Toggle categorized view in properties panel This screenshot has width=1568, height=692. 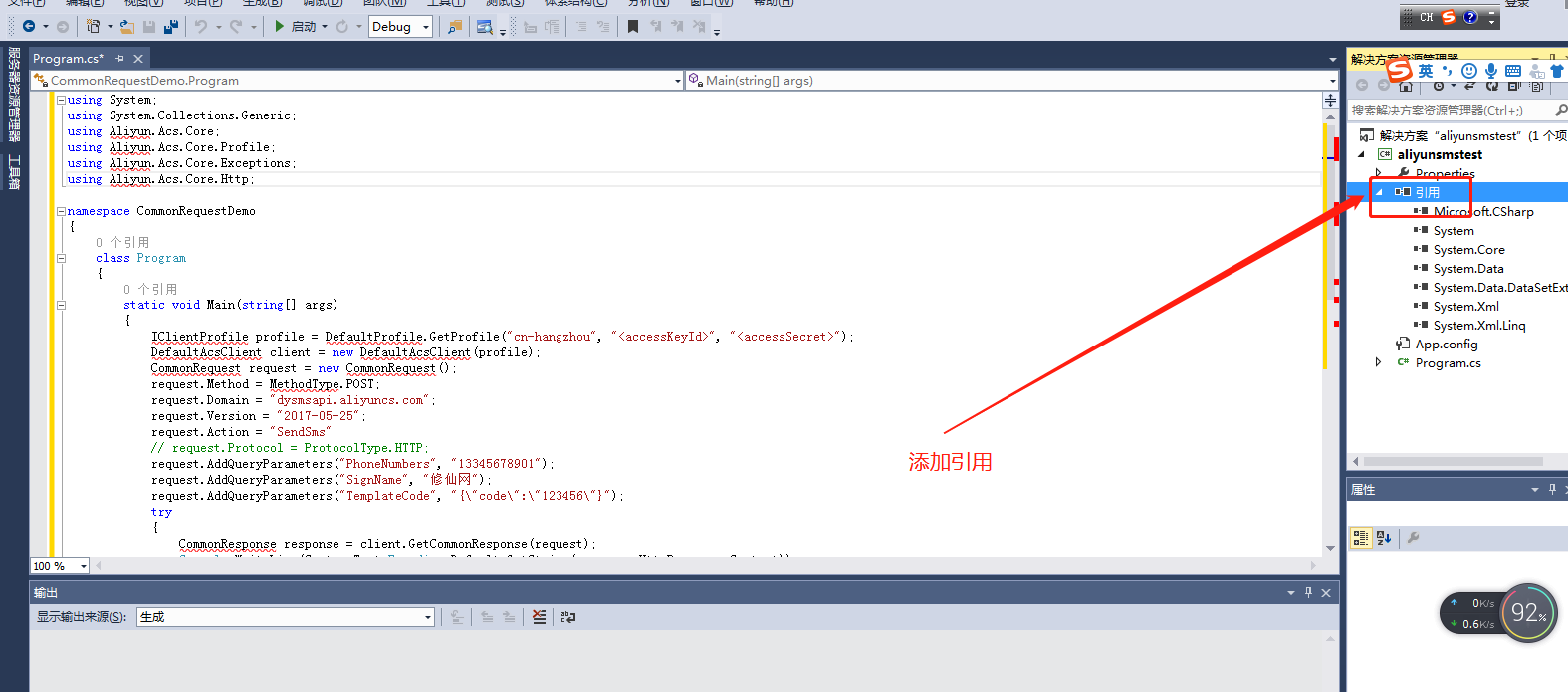(x=1360, y=538)
